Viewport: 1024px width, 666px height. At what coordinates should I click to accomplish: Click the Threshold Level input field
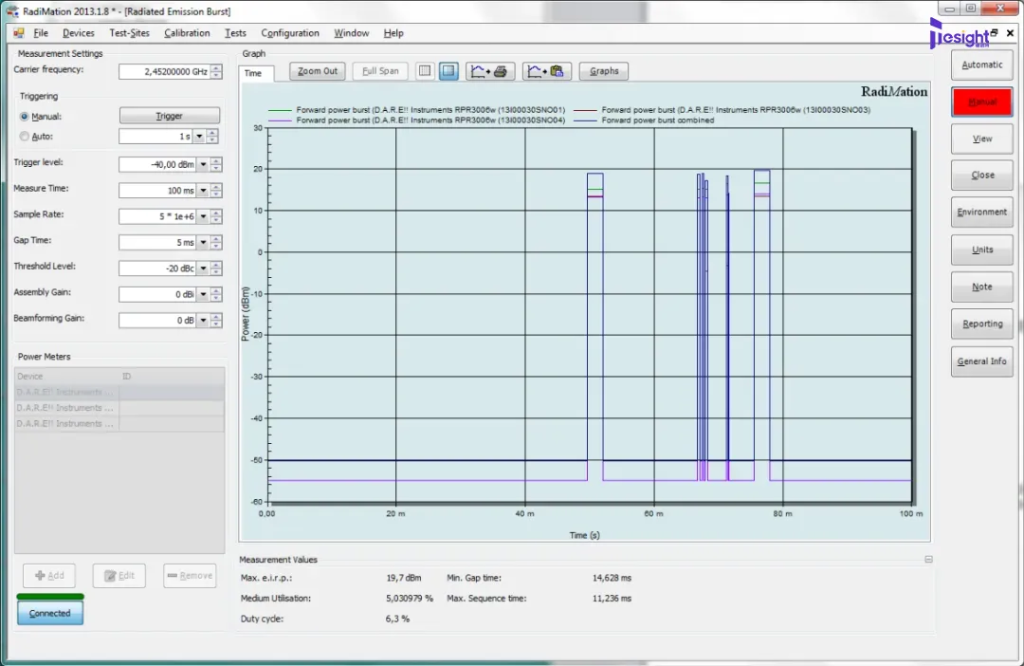point(157,268)
